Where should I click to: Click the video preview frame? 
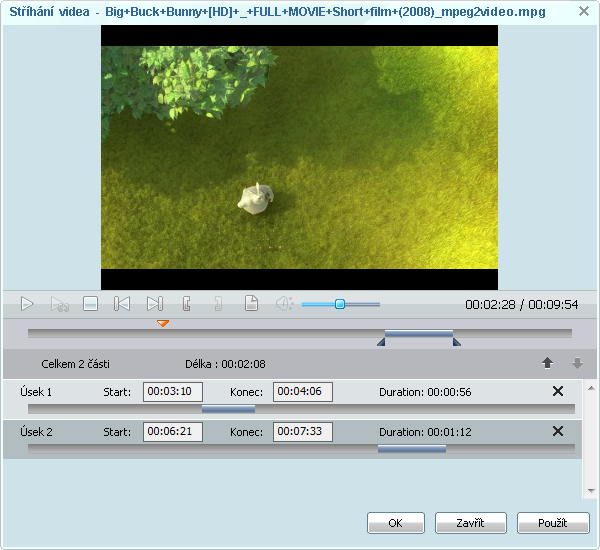tap(299, 157)
